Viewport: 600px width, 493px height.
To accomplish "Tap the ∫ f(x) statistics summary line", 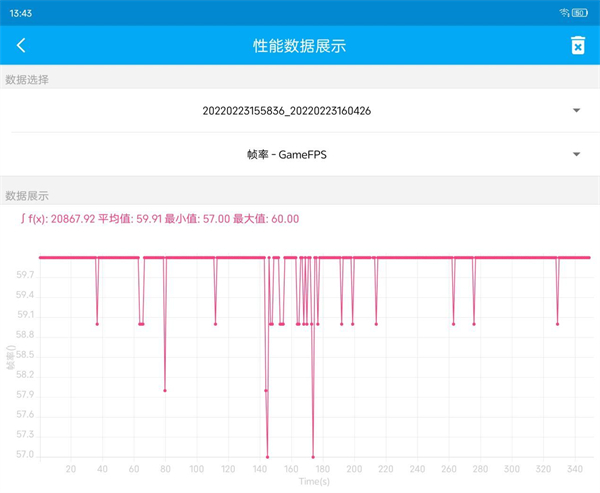I will [x=159, y=219].
